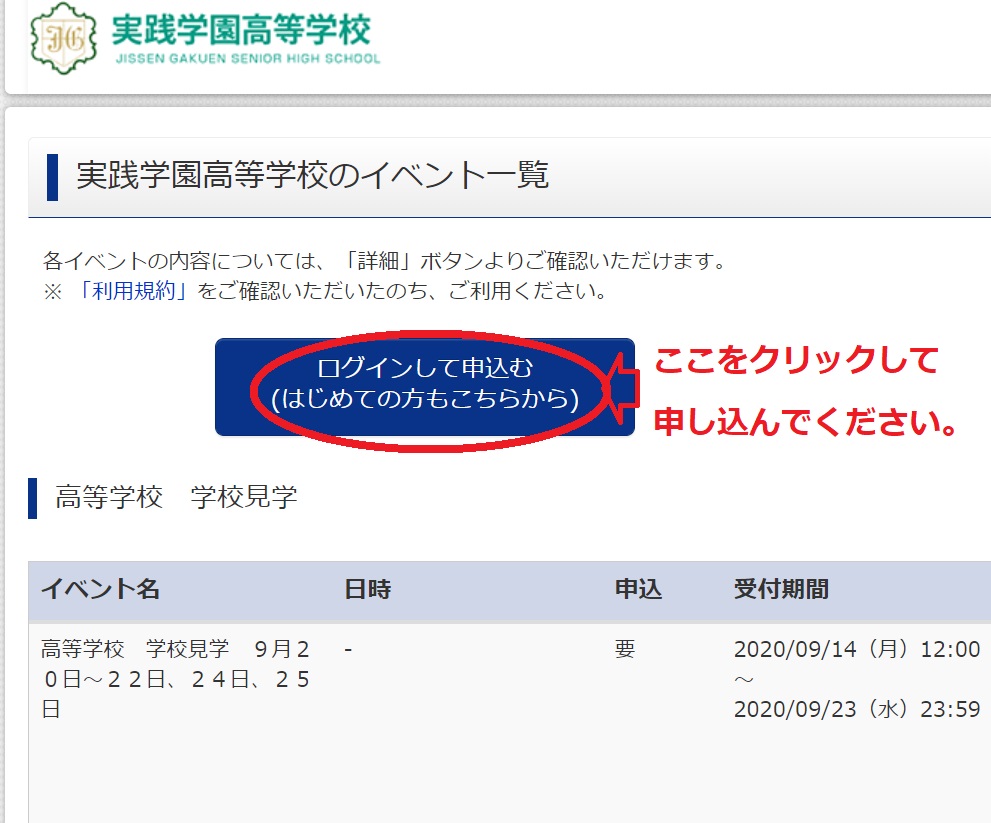
Task: Click the blue bar beside the 学校見学 heading
Action: pyautogui.click(x=33, y=498)
